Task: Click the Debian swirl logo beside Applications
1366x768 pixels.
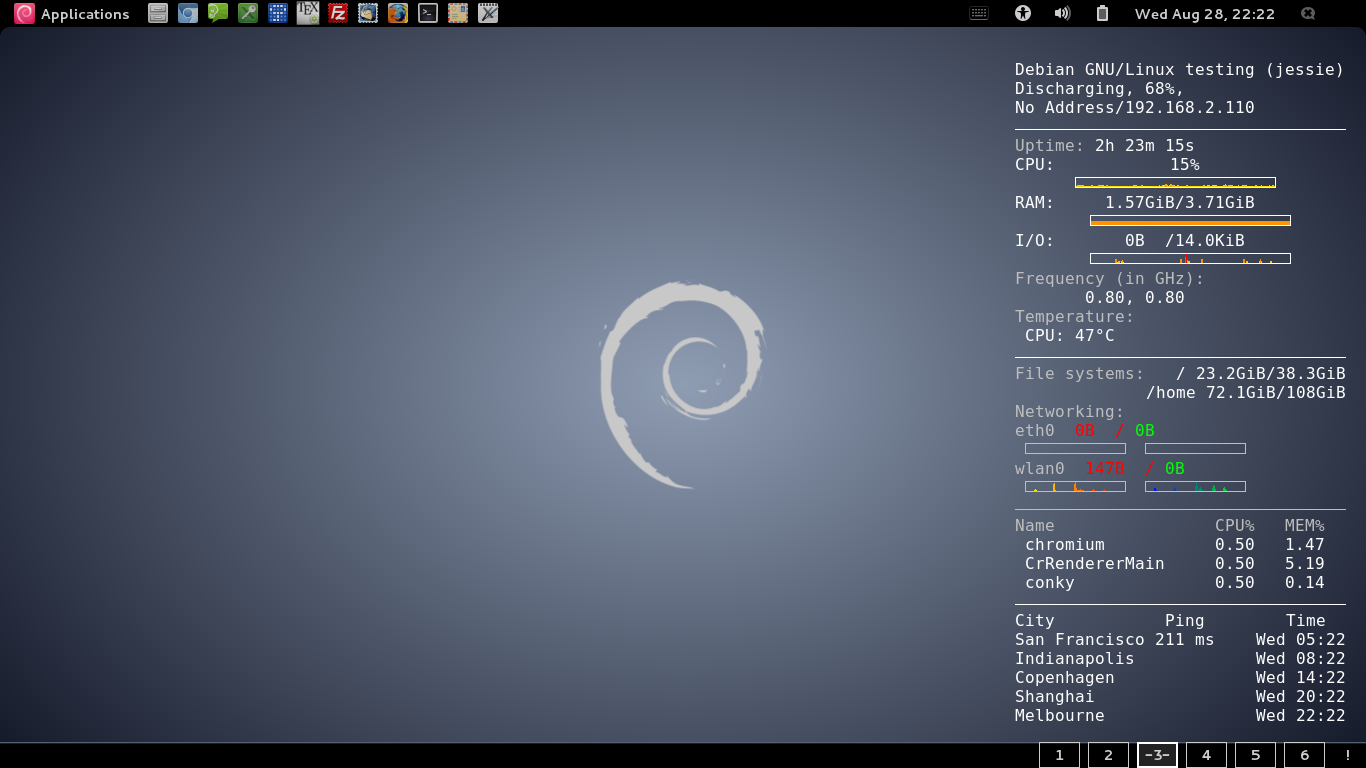Action: 24,14
